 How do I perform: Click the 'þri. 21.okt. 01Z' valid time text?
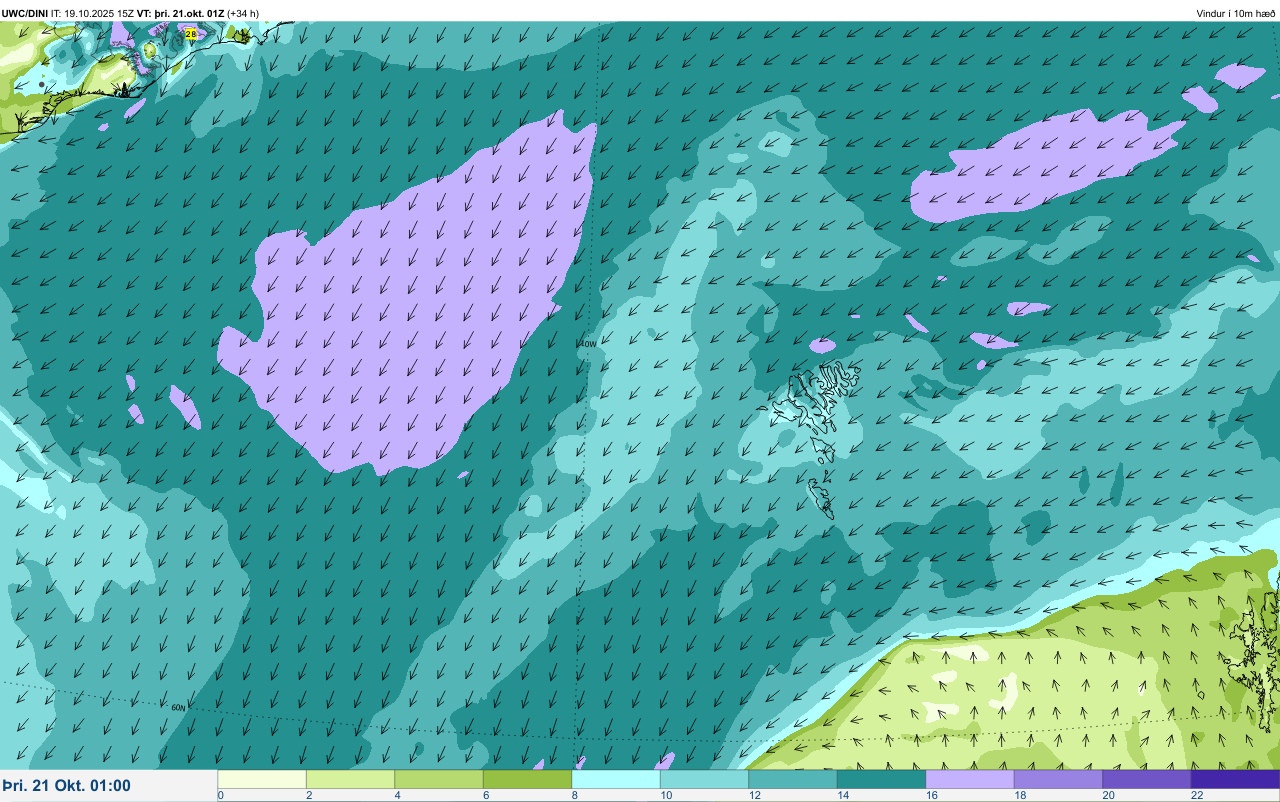click(189, 13)
